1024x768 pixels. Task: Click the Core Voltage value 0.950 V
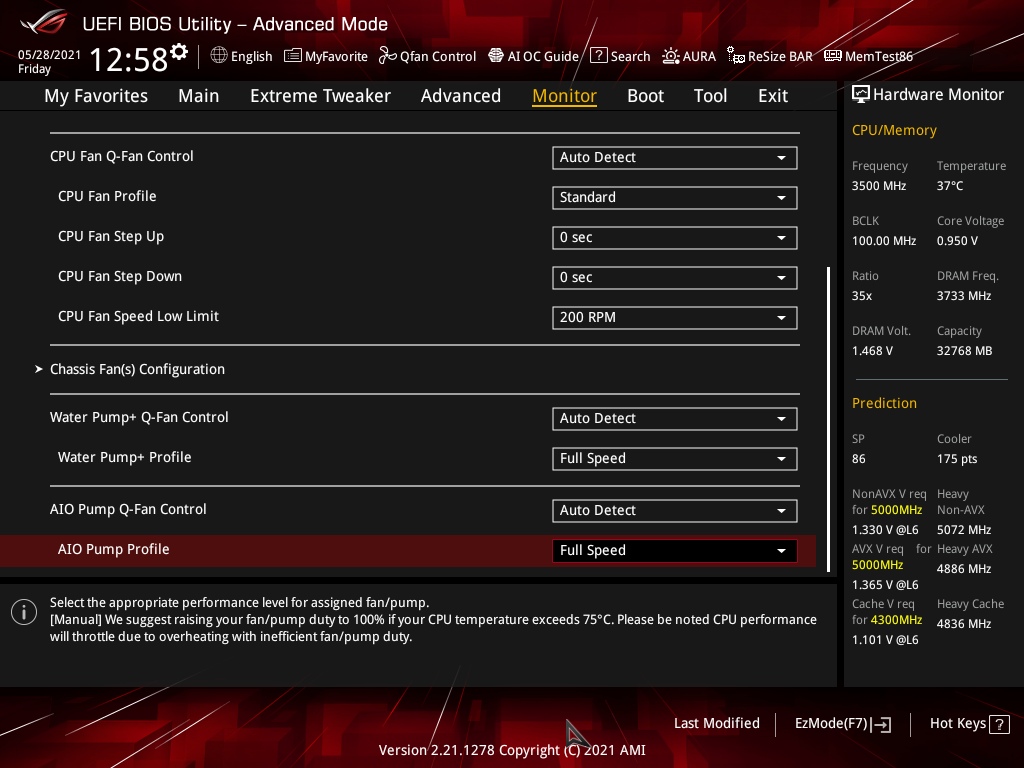coord(957,241)
